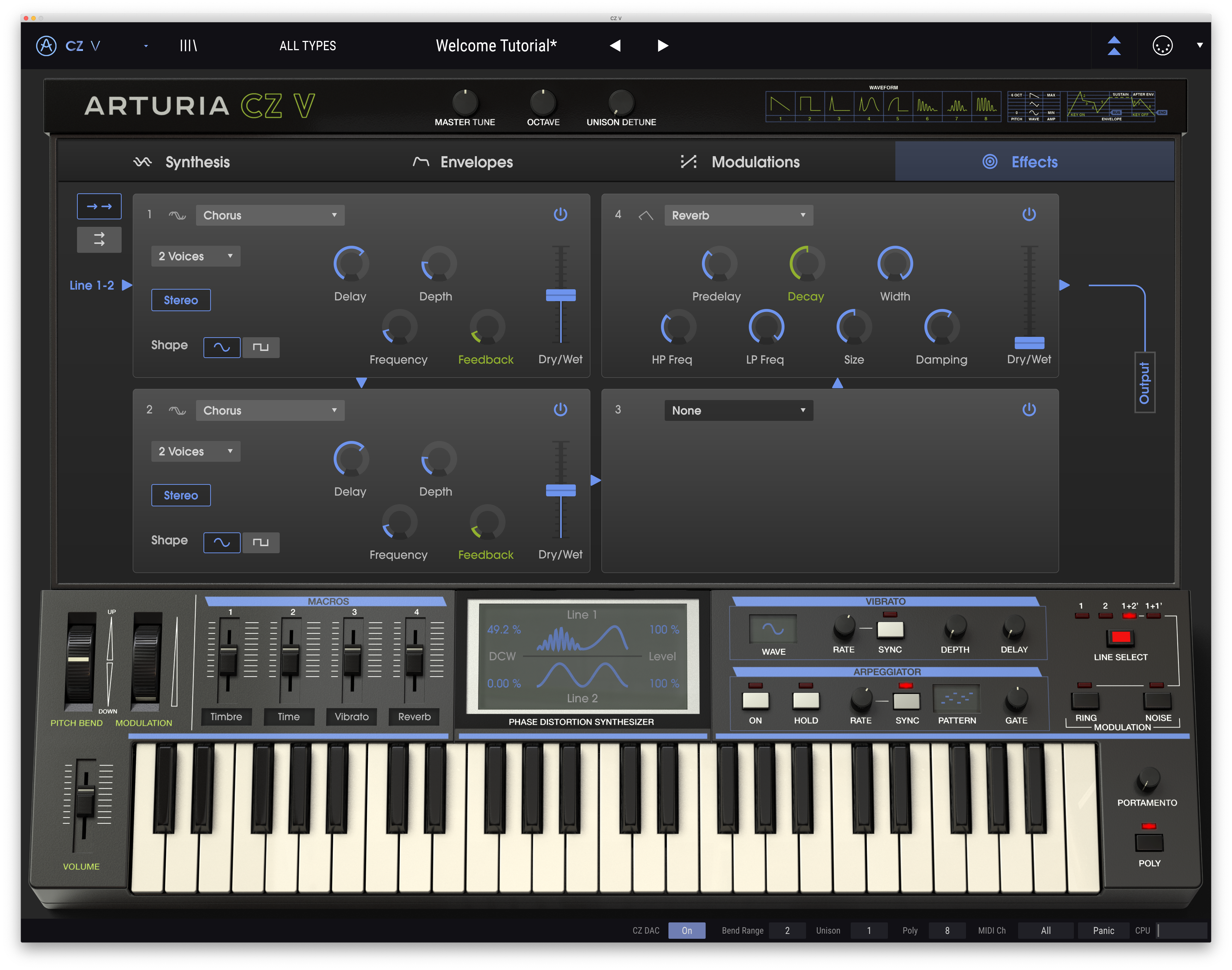The height and width of the screenshot is (970, 1232).
Task: Toggle power for effect slot 3 None
Action: [x=1029, y=409]
